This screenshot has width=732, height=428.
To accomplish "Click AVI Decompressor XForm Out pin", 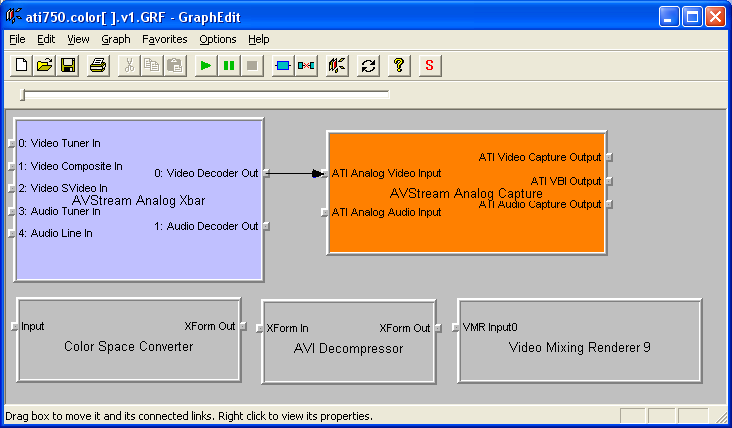I will pyautogui.click(x=438, y=328).
